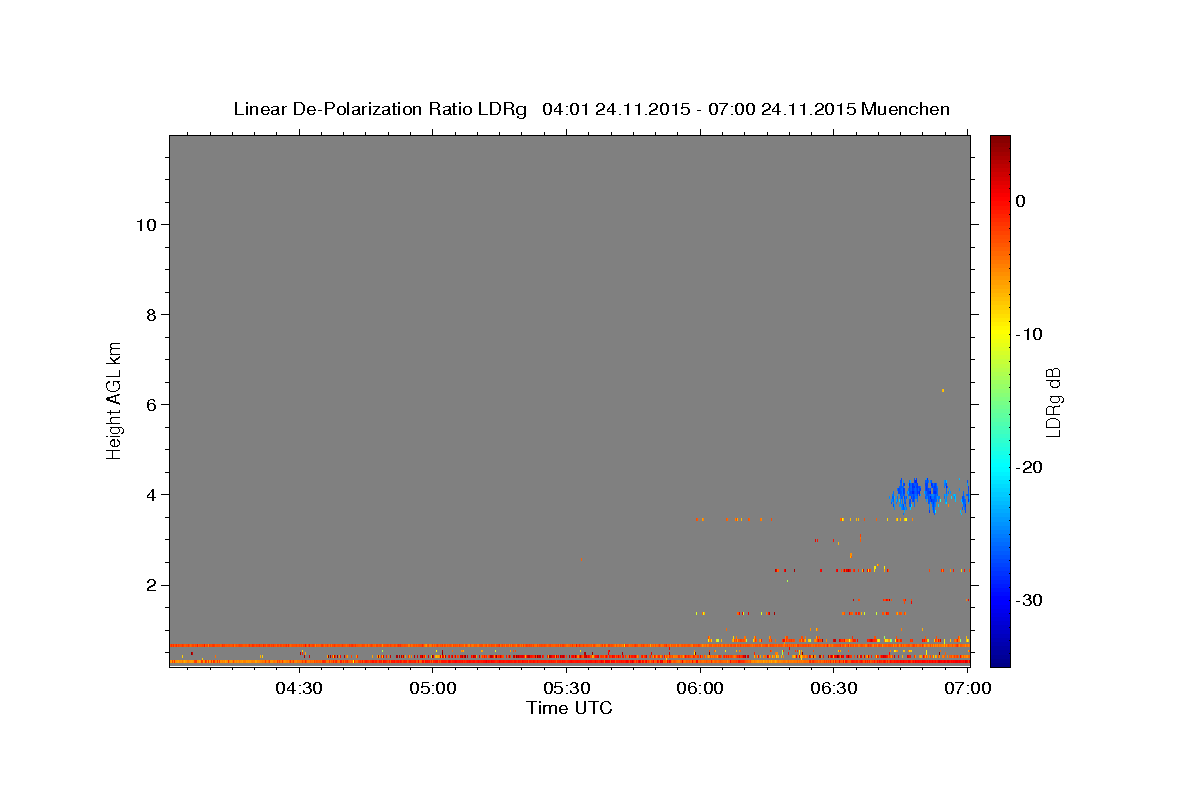Select the 'Height AGL km' axis label
The height and width of the screenshot is (800, 1200).
tap(114, 400)
